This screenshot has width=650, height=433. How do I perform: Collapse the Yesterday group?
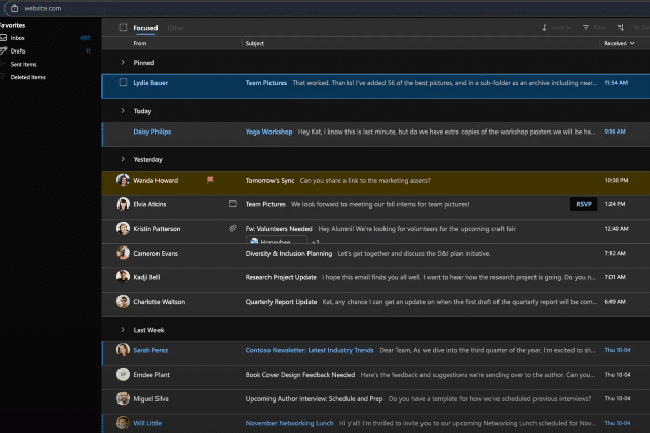123,159
